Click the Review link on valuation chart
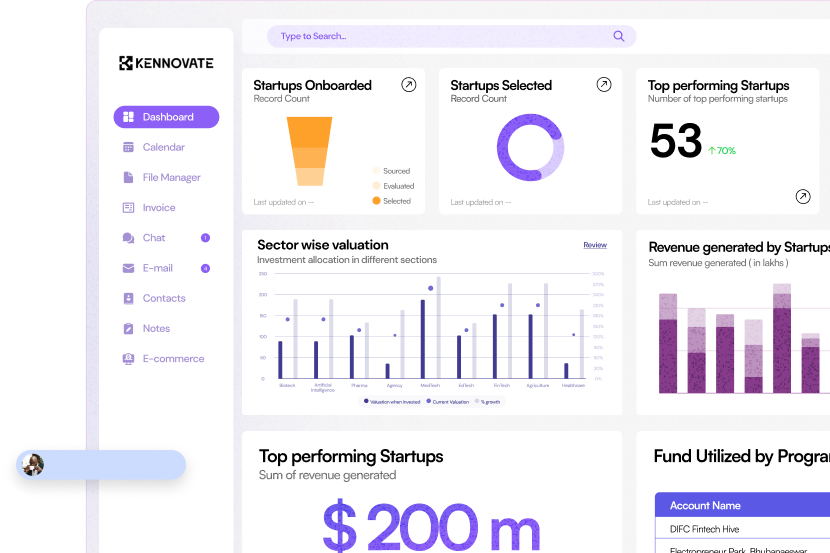The image size is (830, 553). point(595,245)
